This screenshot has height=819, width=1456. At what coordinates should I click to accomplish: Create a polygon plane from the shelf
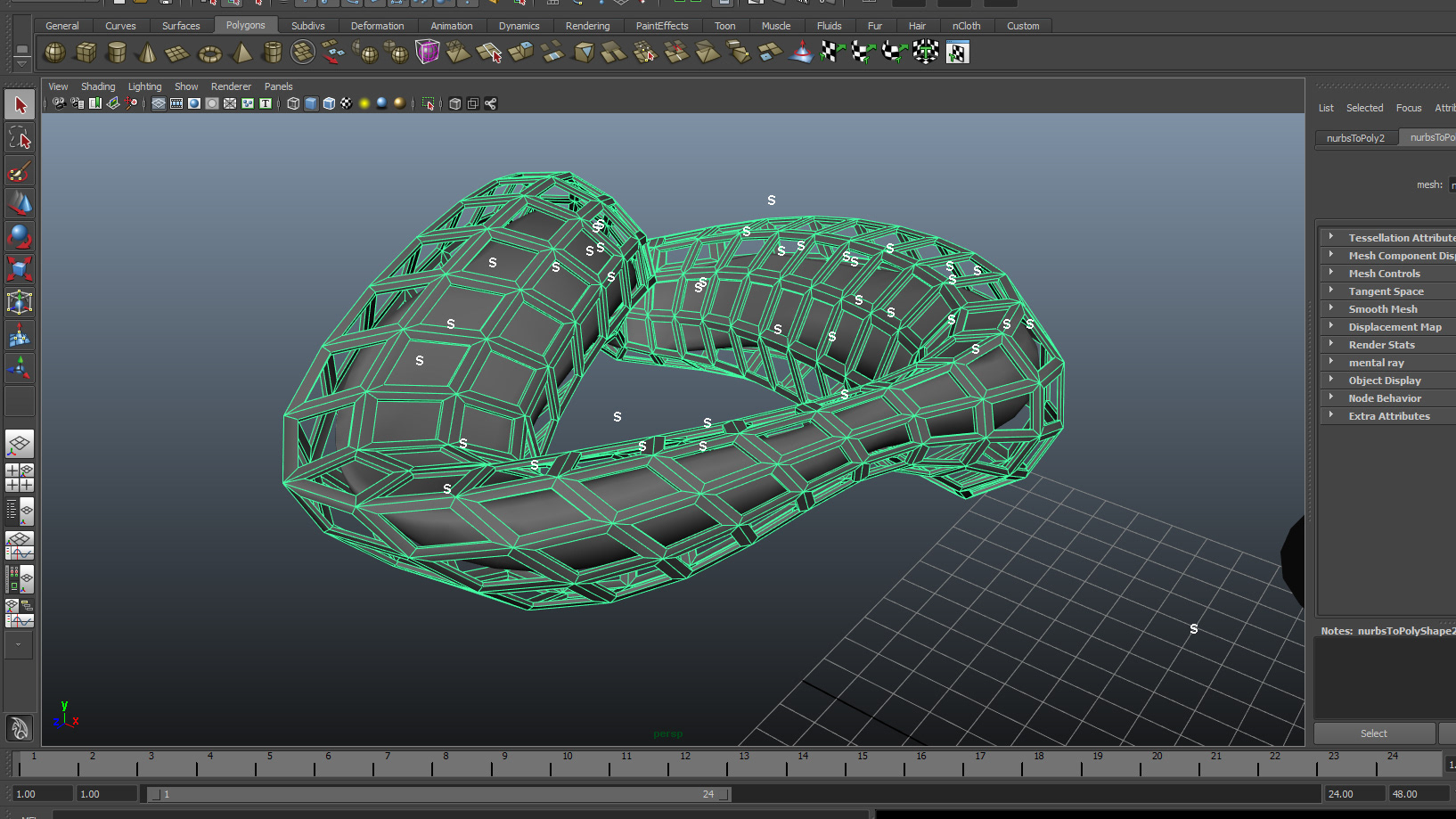coord(177,53)
